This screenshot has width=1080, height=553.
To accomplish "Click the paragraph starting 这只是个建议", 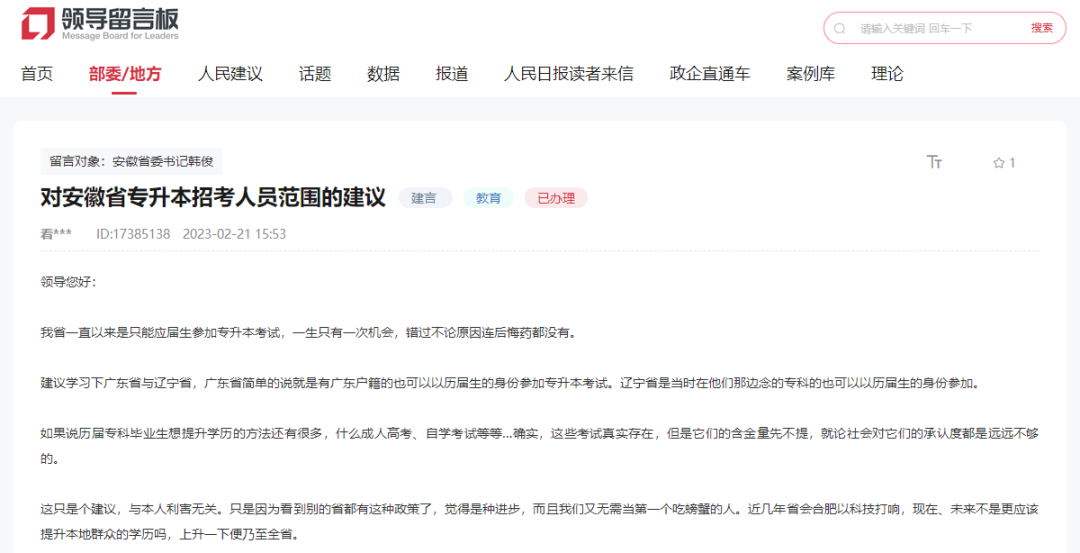I will pyautogui.click(x=539, y=521).
